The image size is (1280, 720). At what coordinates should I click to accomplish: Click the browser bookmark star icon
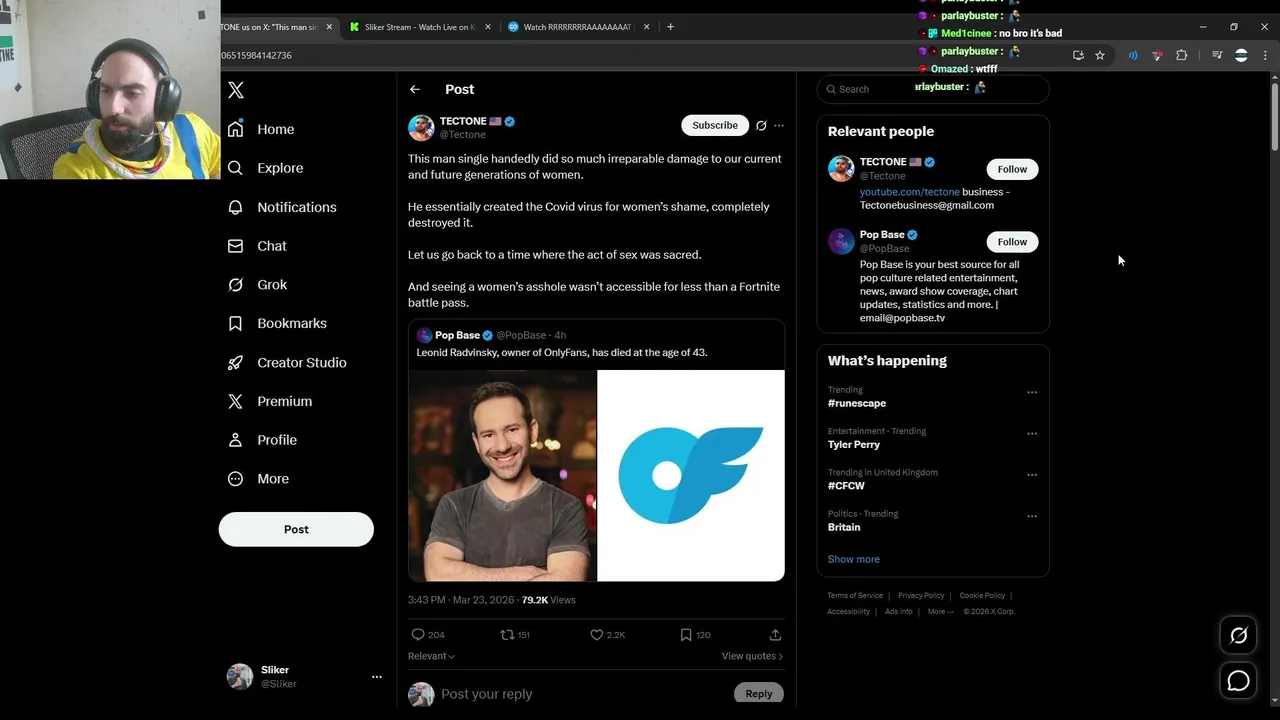(1100, 56)
